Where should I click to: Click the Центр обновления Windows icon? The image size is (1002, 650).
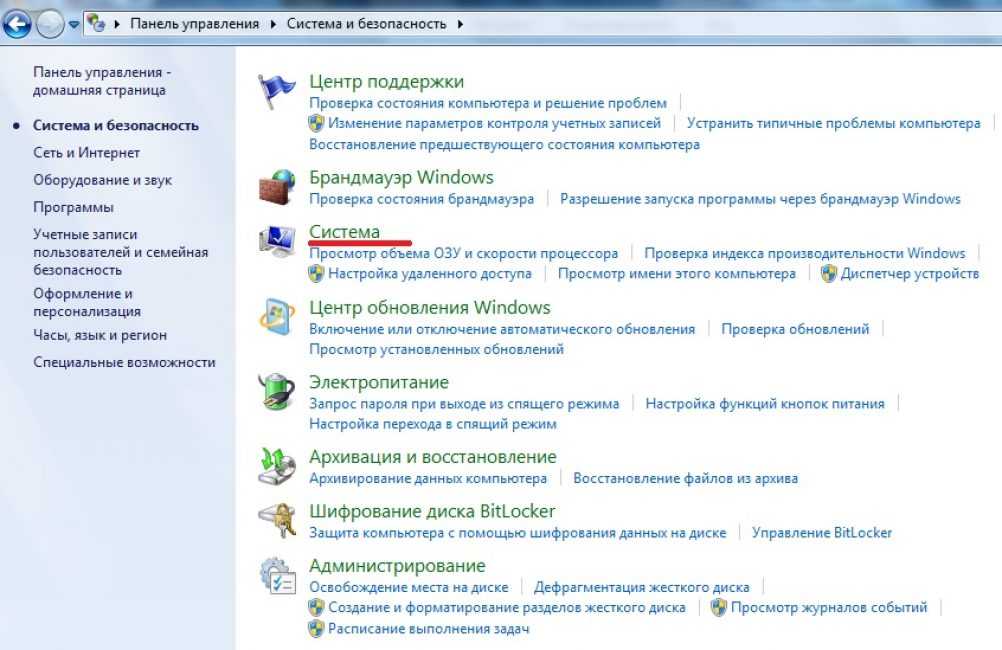(x=277, y=318)
